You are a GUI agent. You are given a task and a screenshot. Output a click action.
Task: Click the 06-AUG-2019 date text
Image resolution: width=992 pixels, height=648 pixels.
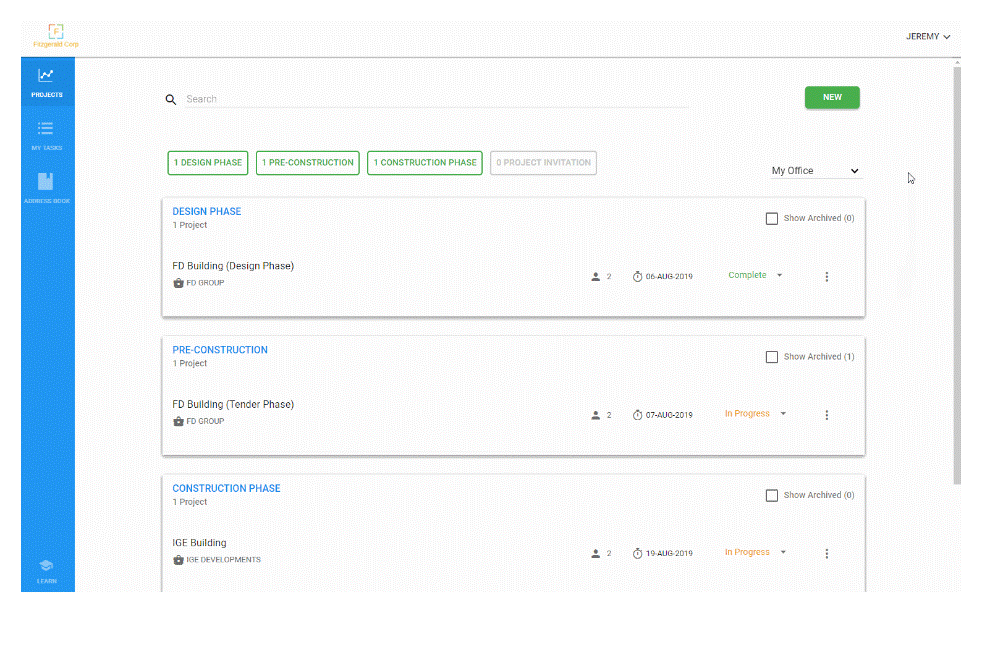tap(669, 277)
